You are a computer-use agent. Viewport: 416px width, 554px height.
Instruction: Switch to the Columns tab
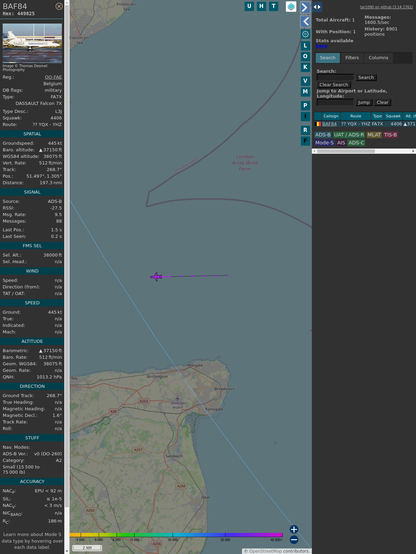[x=378, y=58]
